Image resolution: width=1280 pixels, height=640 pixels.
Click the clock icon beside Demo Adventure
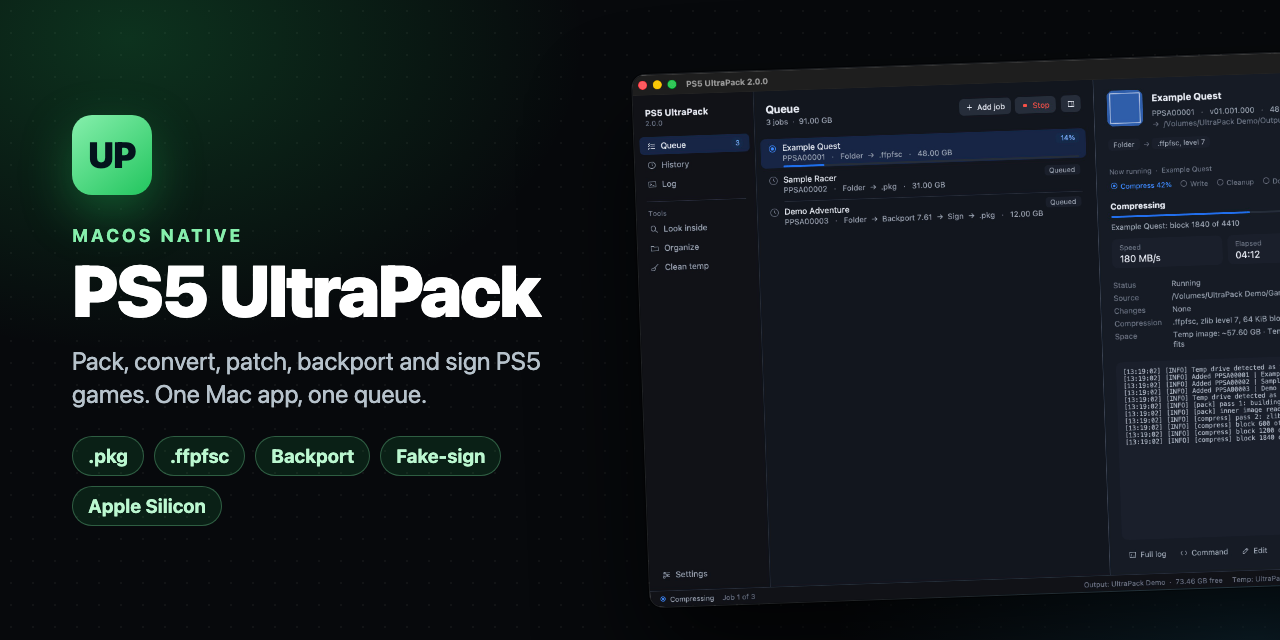[774, 213]
